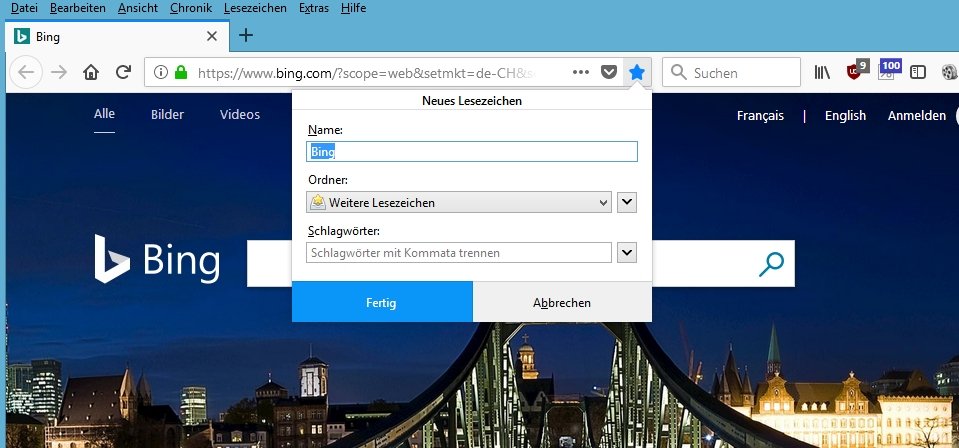This screenshot has width=959, height=448.
Task: Cancel bookmark with Abbrechen button
Action: [x=562, y=302]
